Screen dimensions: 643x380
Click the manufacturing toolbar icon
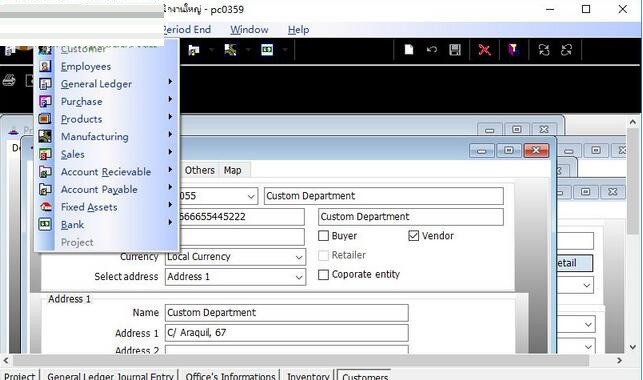tap(230, 50)
